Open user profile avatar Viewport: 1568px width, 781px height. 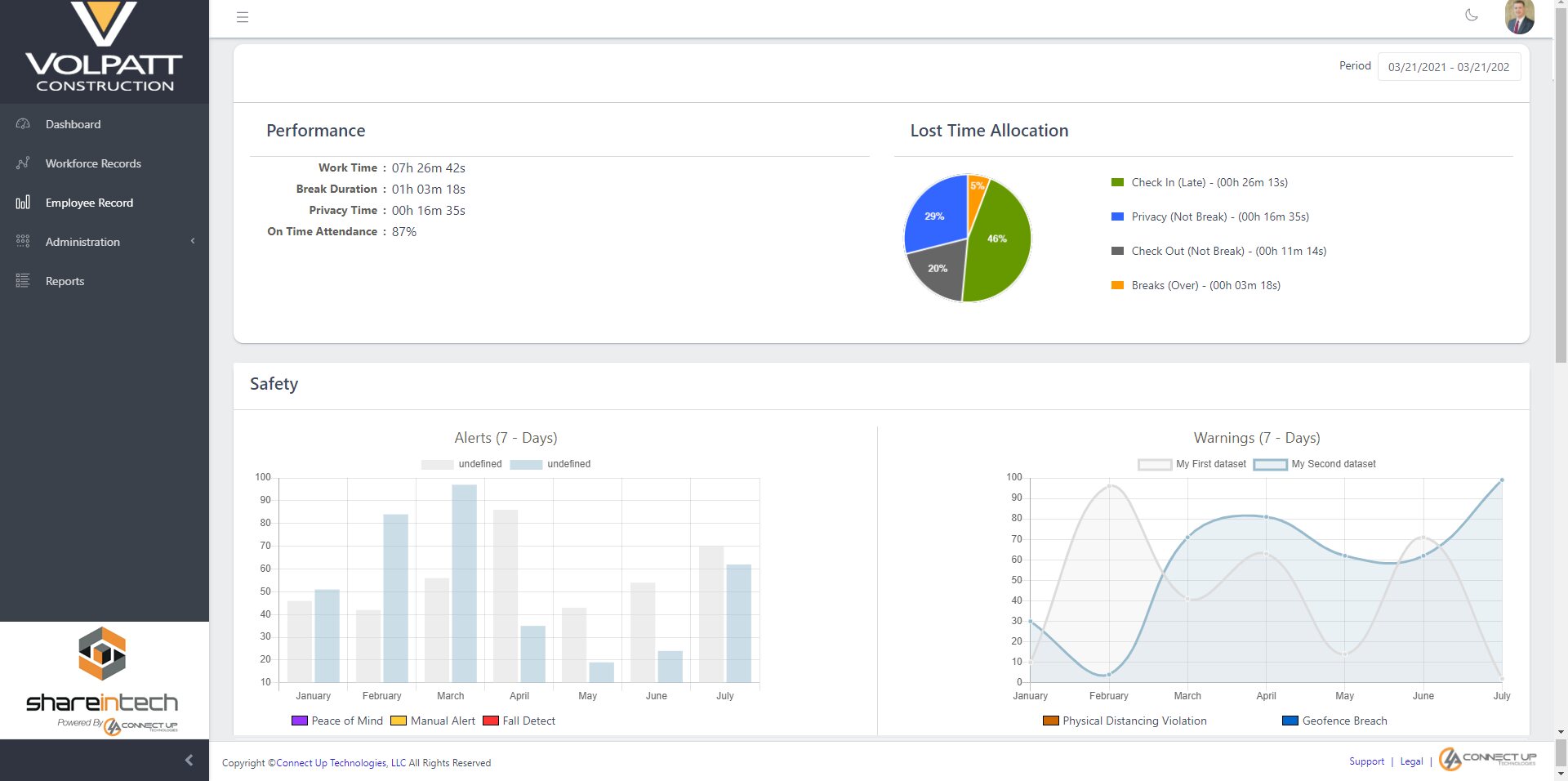[1519, 16]
